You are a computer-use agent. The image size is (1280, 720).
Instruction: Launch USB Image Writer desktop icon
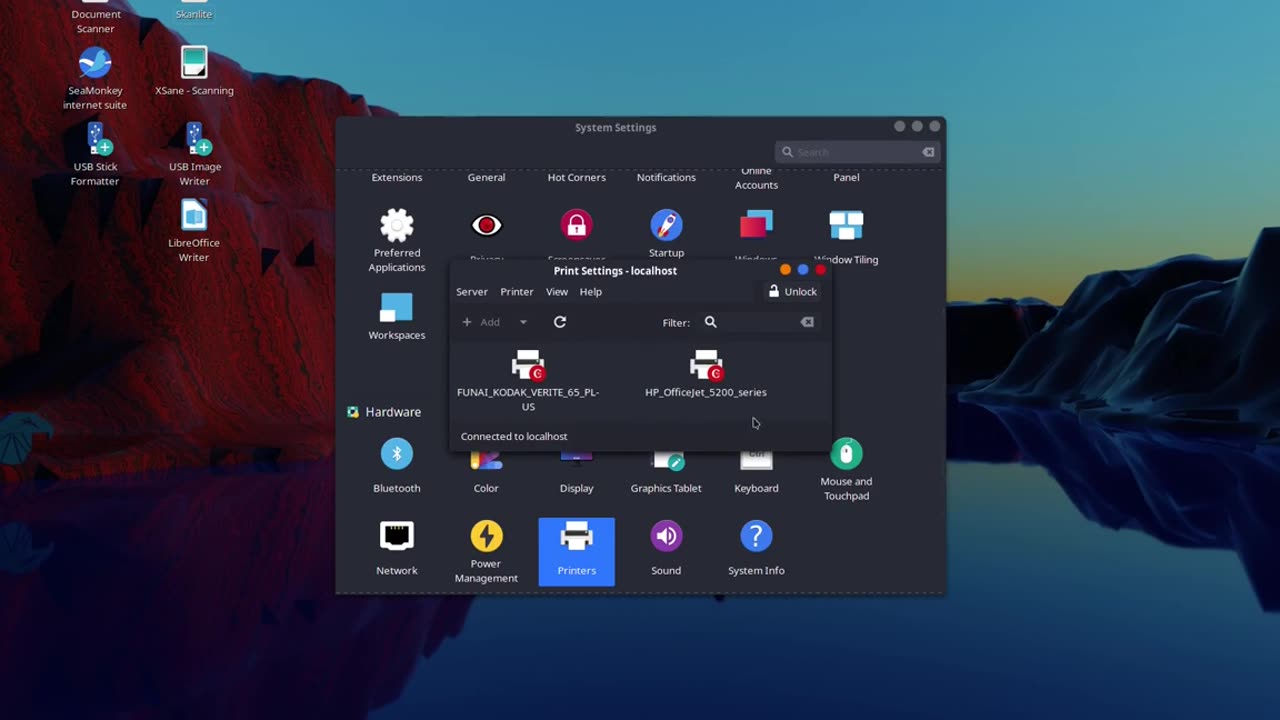194,154
